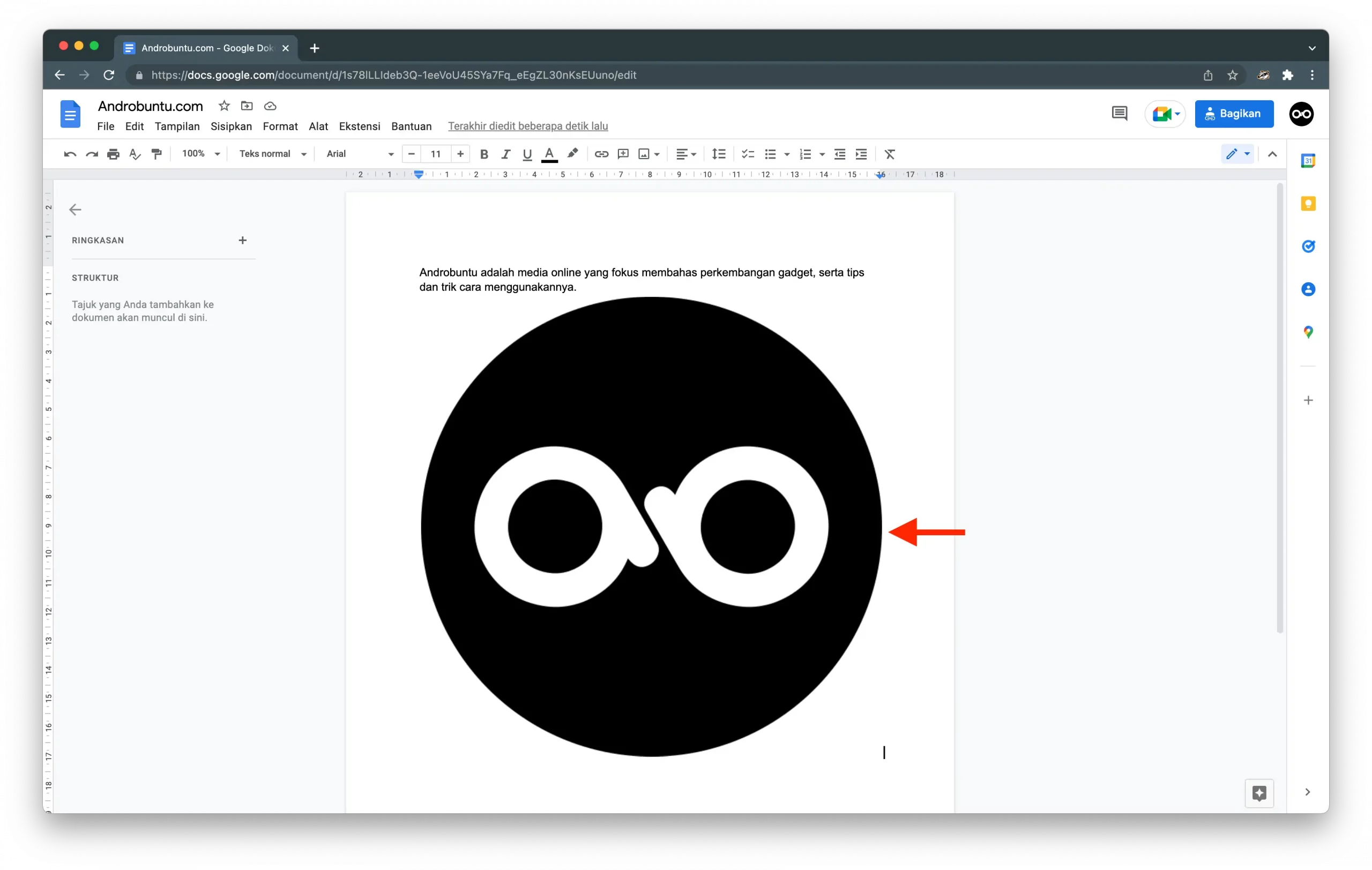Enable the checklist formatting option

pyautogui.click(x=748, y=154)
